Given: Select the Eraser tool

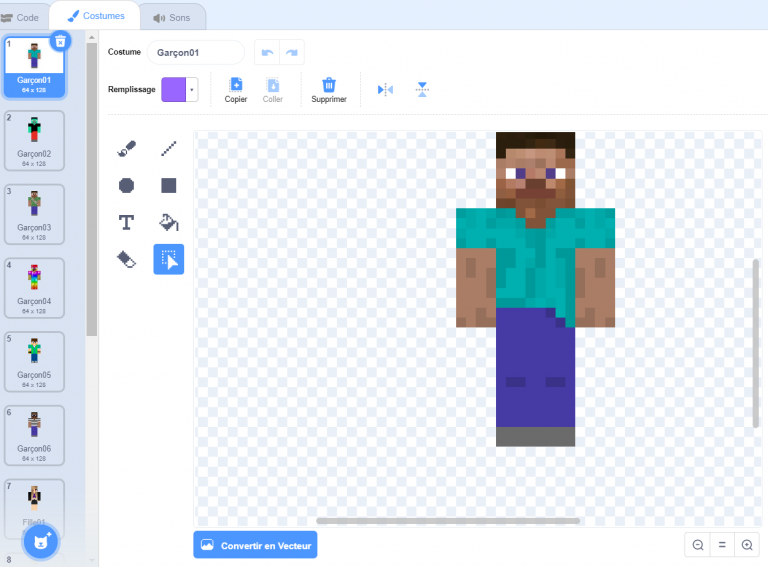Looking at the screenshot, I should tap(126, 260).
